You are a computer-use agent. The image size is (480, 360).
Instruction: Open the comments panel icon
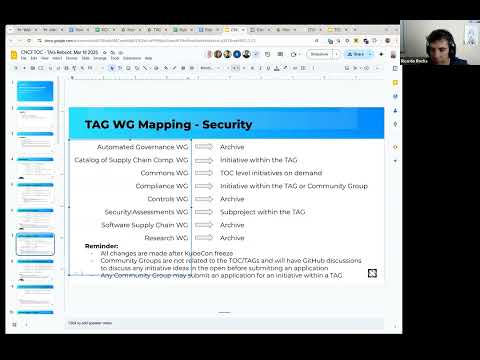pos(280,54)
